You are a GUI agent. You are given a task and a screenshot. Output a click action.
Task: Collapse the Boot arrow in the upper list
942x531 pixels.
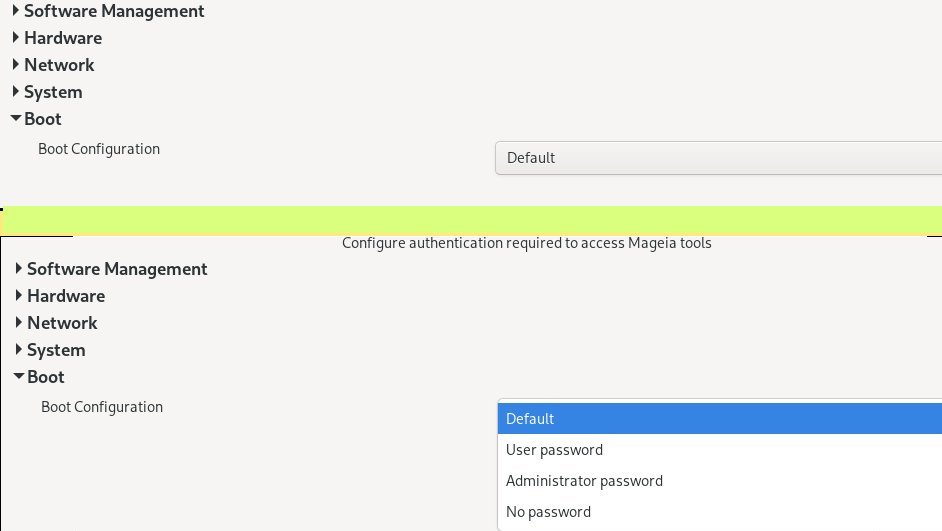(x=16, y=119)
